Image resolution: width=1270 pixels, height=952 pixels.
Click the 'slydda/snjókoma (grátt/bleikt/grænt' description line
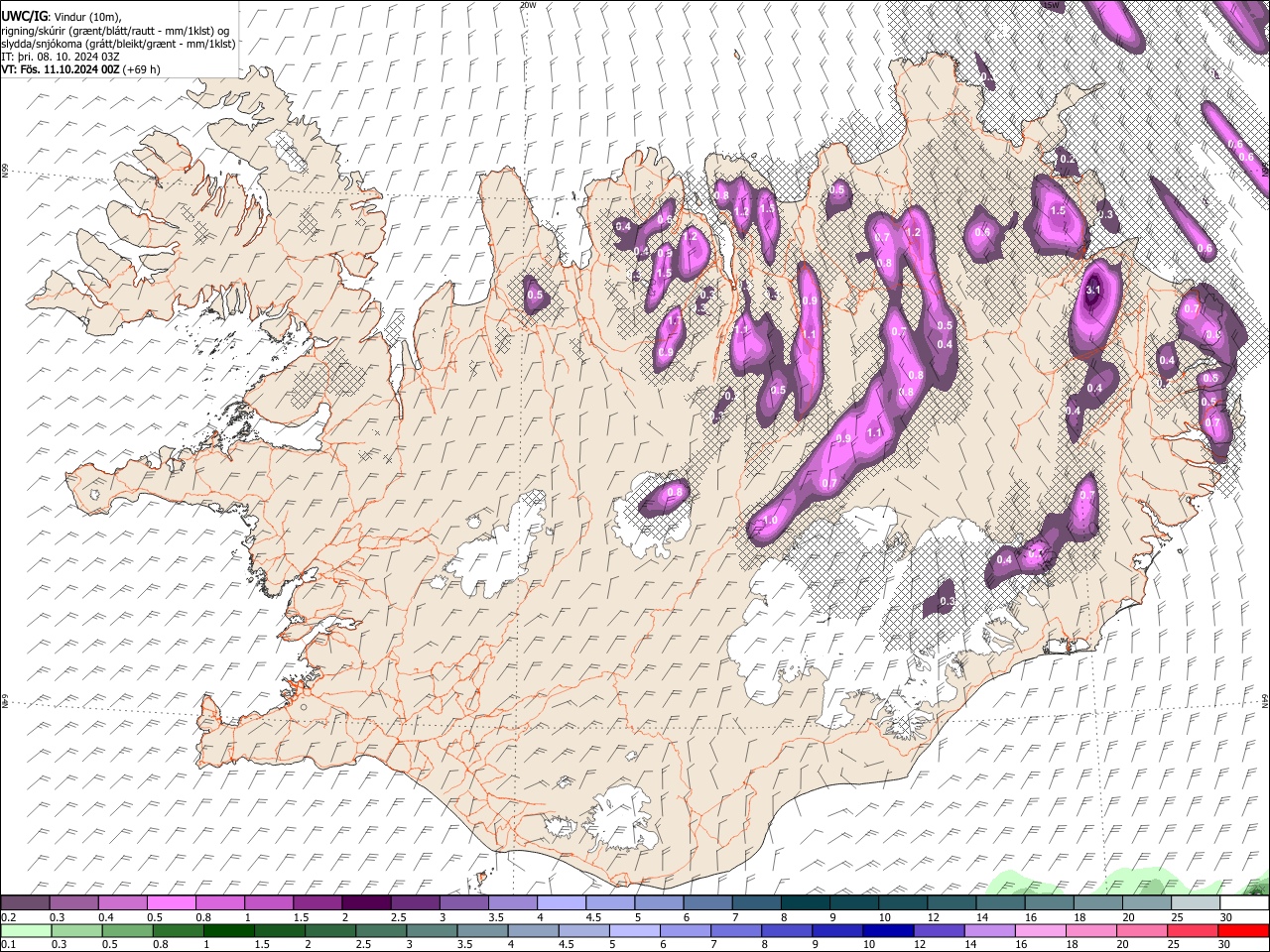pyautogui.click(x=118, y=44)
